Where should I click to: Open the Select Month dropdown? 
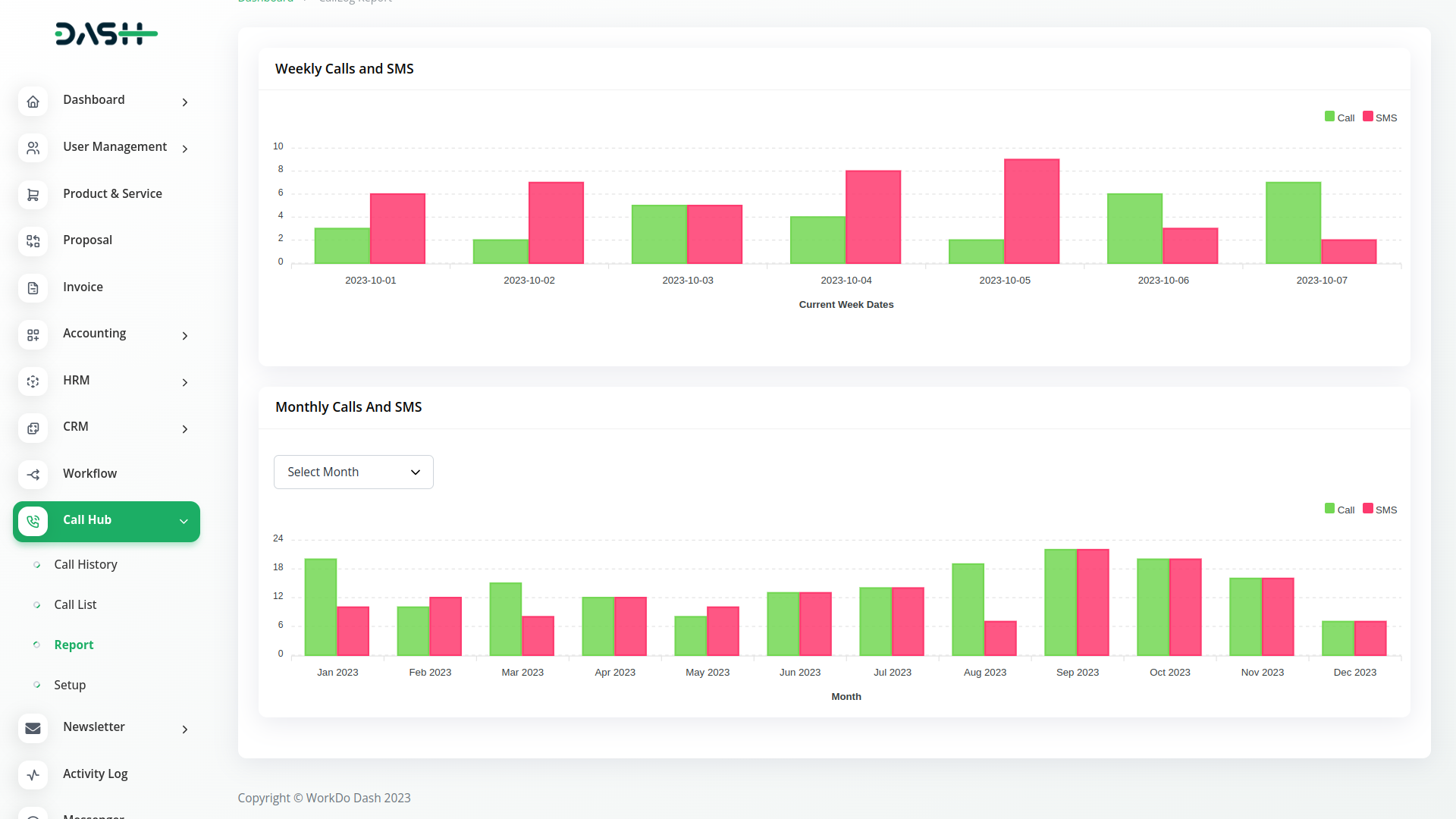353,472
